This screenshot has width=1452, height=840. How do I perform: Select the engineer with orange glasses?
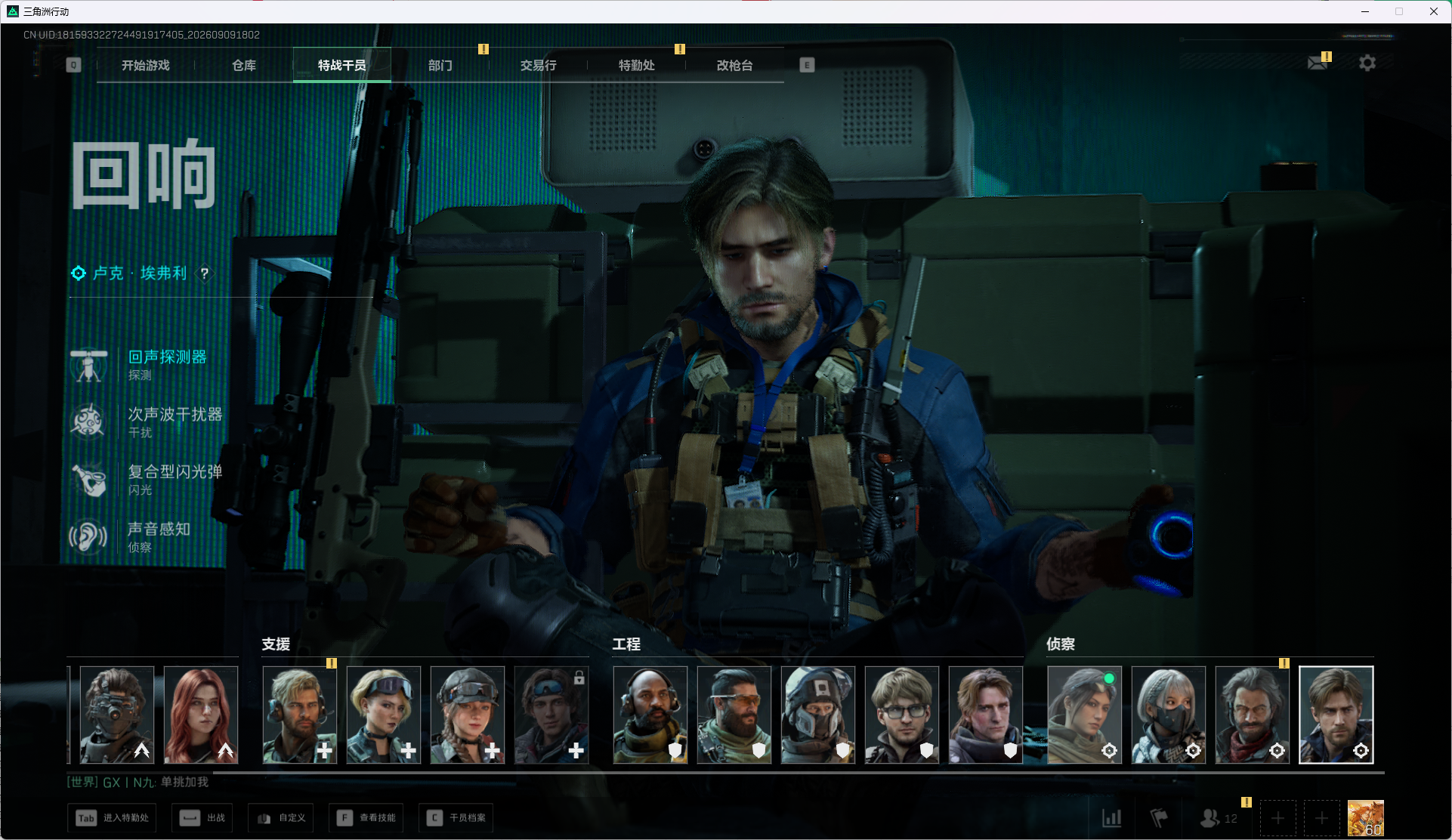point(734,715)
